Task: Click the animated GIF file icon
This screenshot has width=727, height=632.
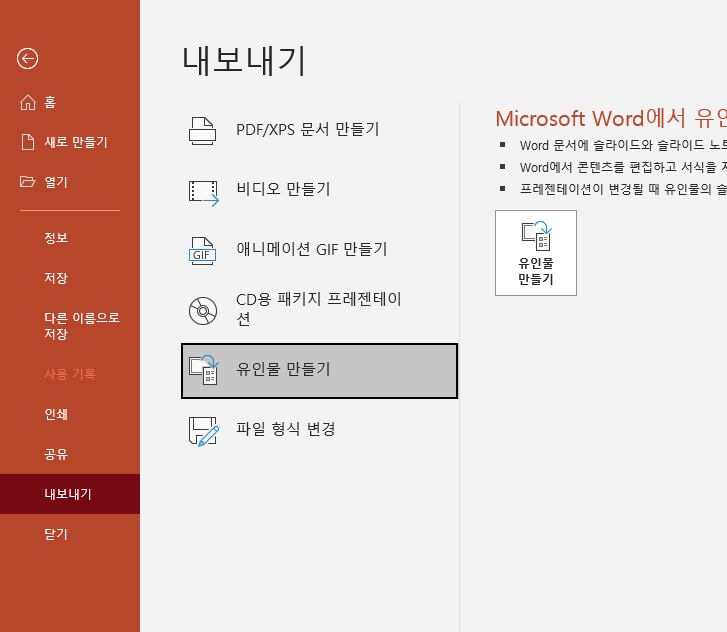Action: (202, 251)
